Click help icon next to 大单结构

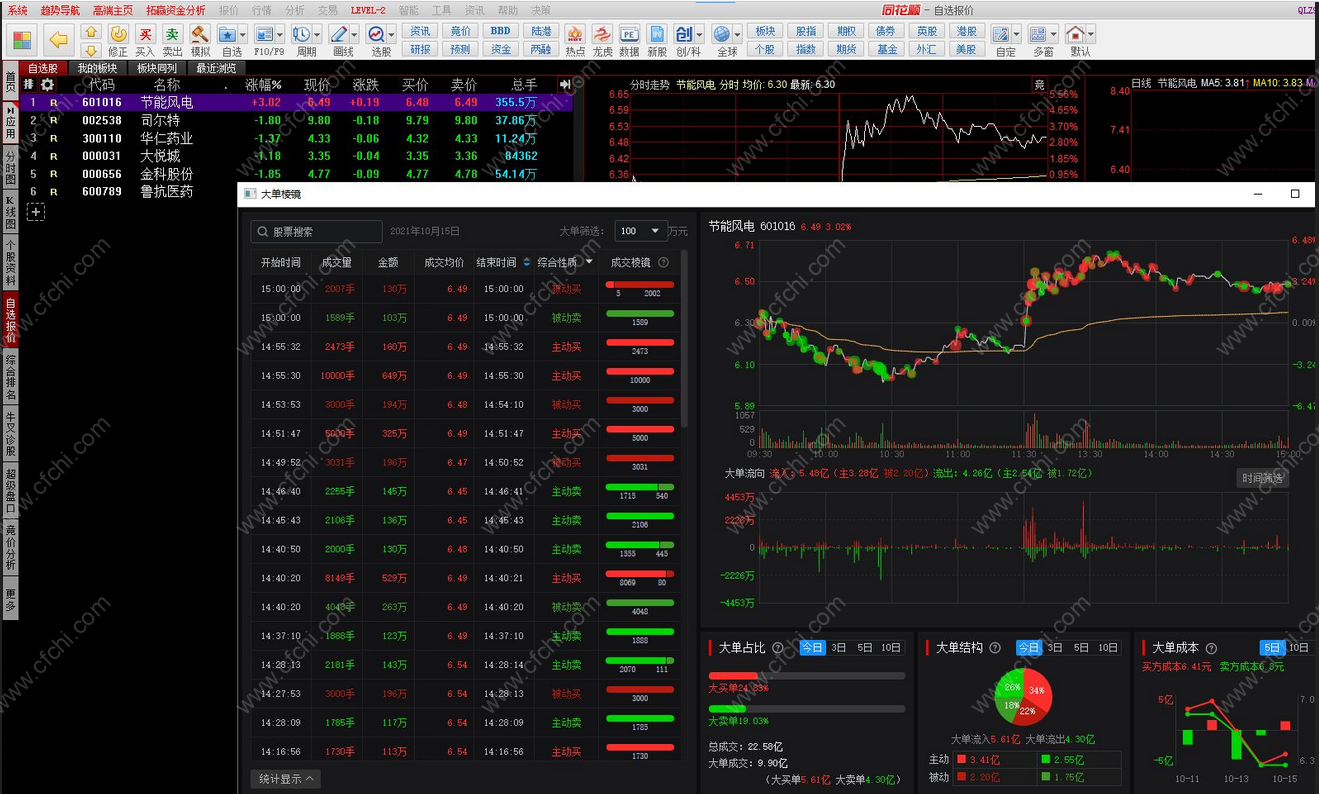click(995, 648)
